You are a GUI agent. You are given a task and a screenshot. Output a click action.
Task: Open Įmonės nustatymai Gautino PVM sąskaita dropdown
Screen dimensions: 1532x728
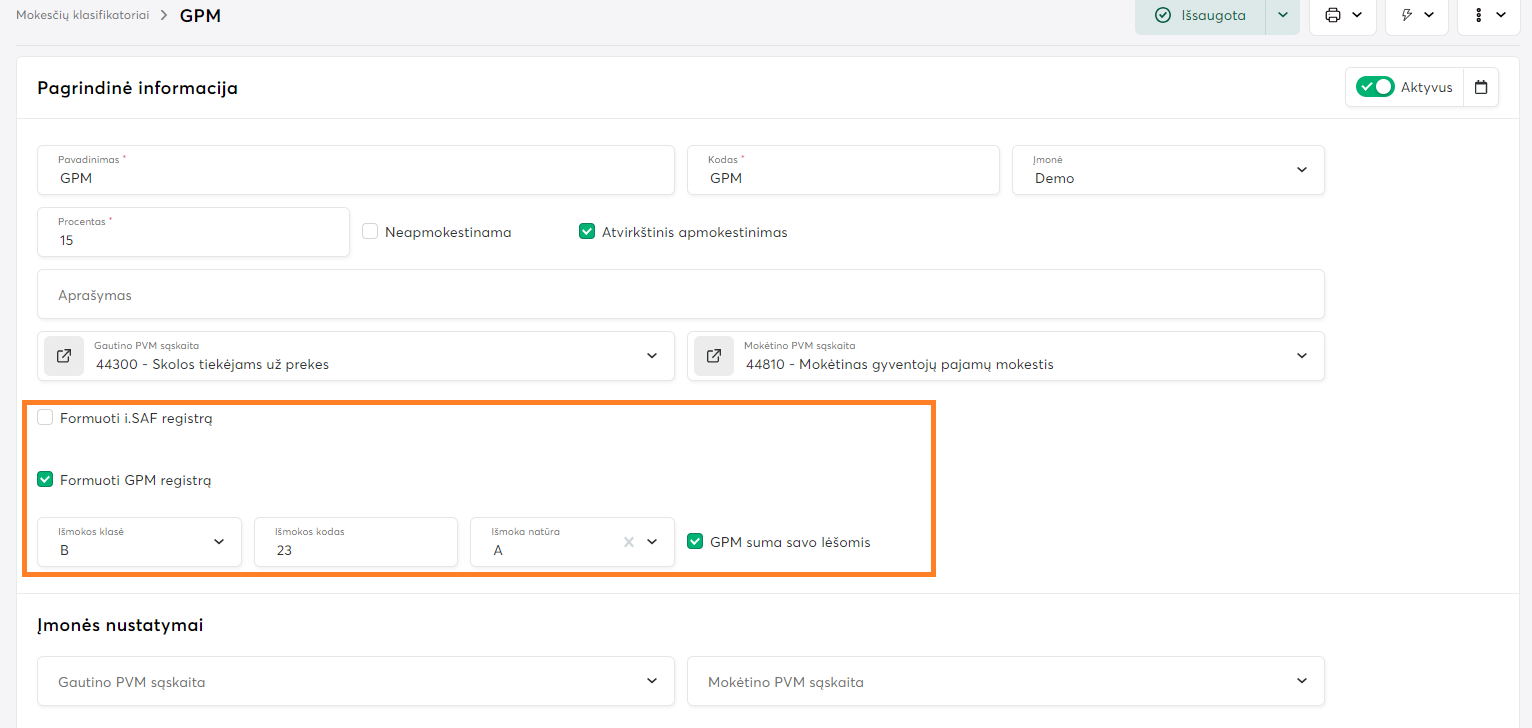point(356,681)
